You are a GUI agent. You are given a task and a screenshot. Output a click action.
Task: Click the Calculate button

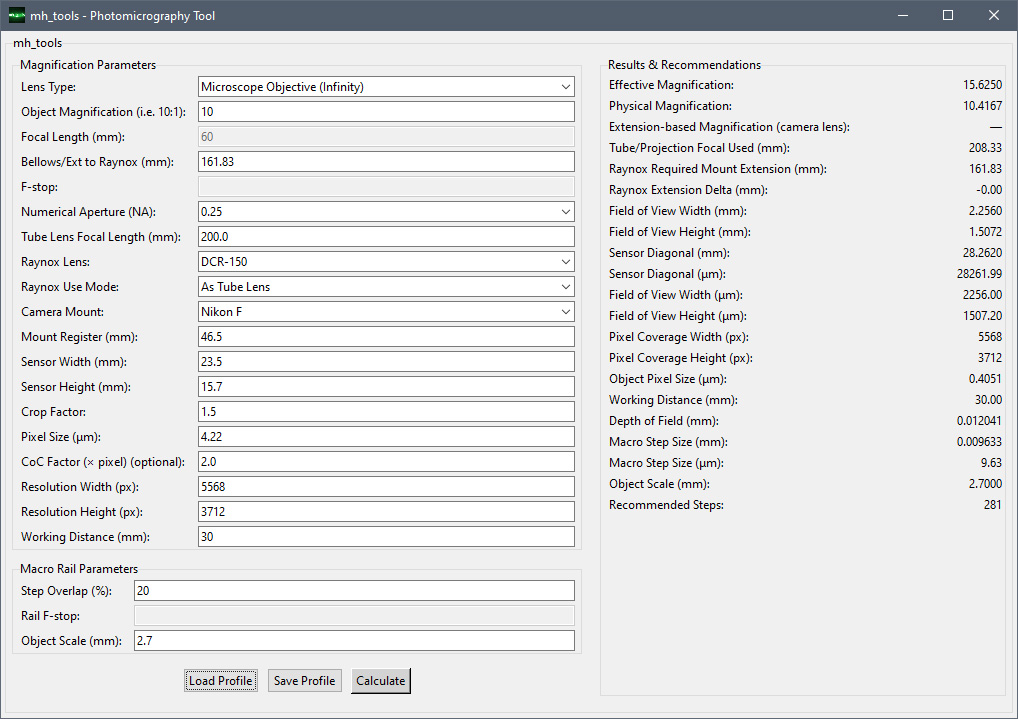pyautogui.click(x=380, y=681)
